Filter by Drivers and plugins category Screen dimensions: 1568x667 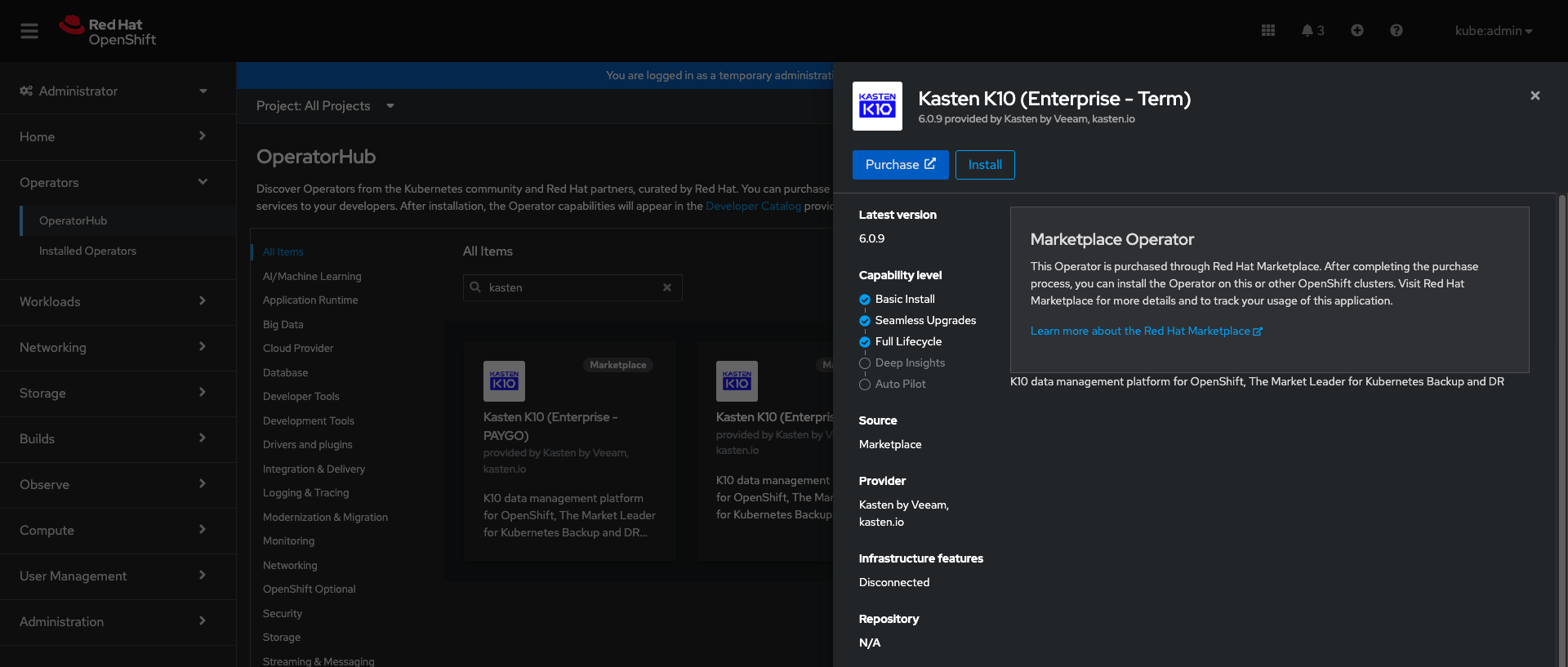(x=308, y=444)
